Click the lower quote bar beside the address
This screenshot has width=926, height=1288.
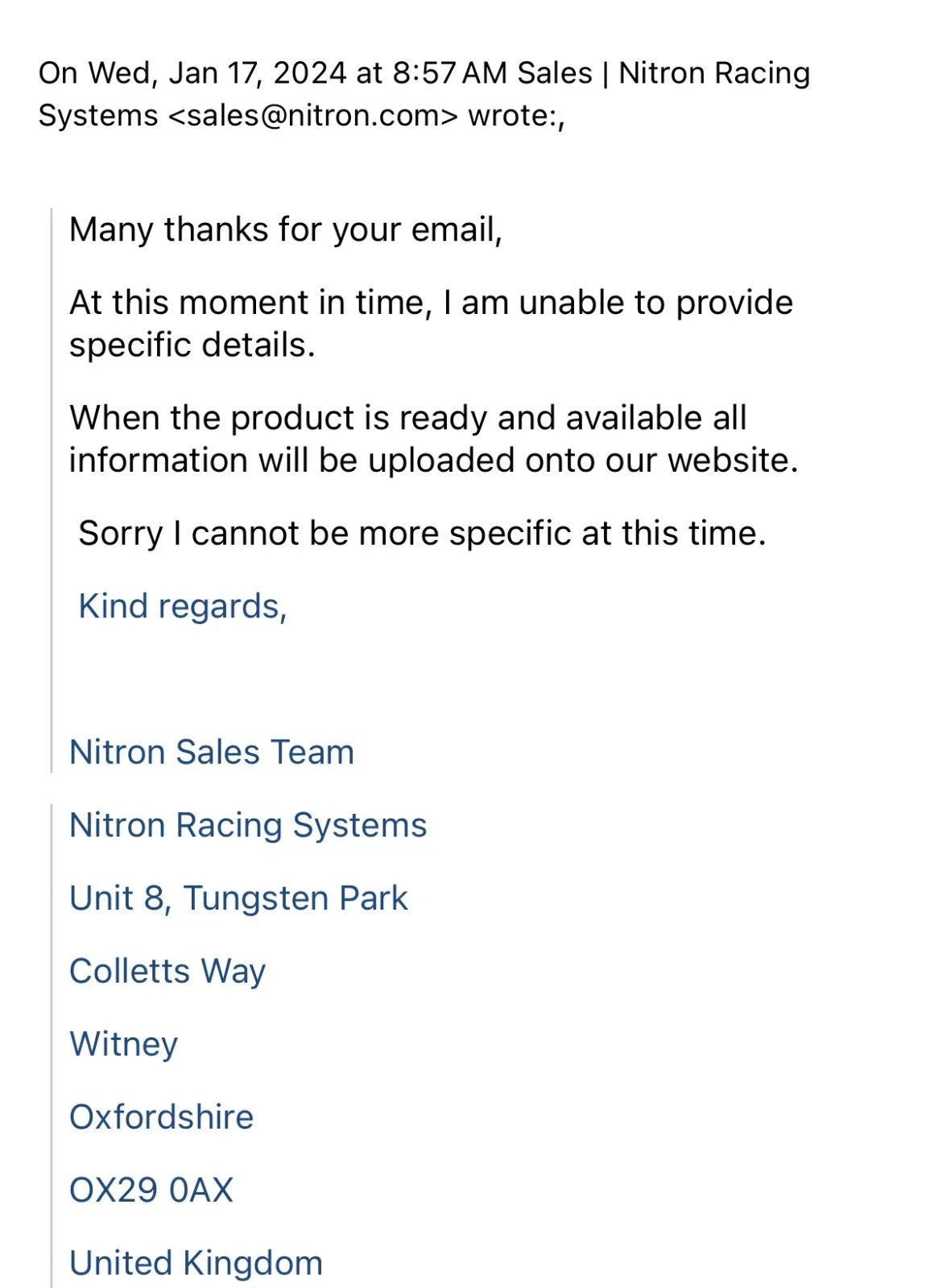(52, 1046)
